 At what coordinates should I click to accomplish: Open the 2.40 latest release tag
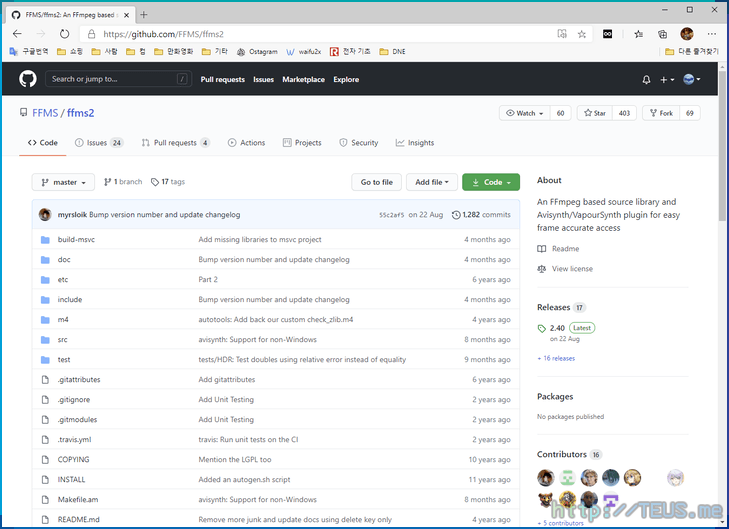[557, 328]
